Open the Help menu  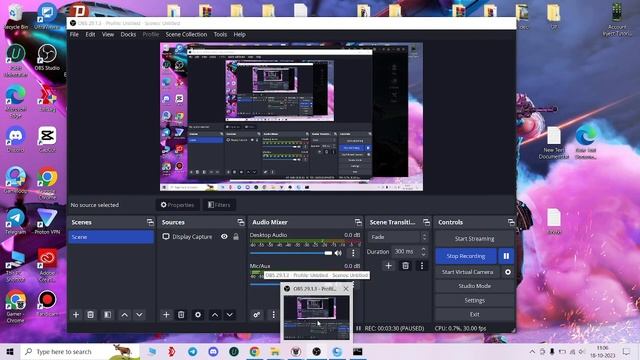[x=240, y=35]
